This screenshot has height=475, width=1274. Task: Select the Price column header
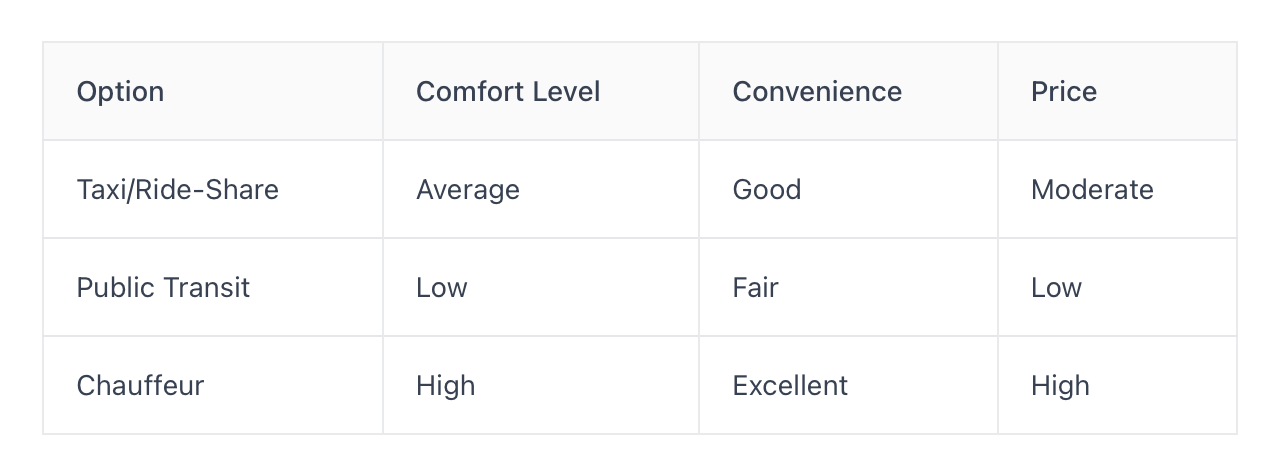pos(1064,92)
